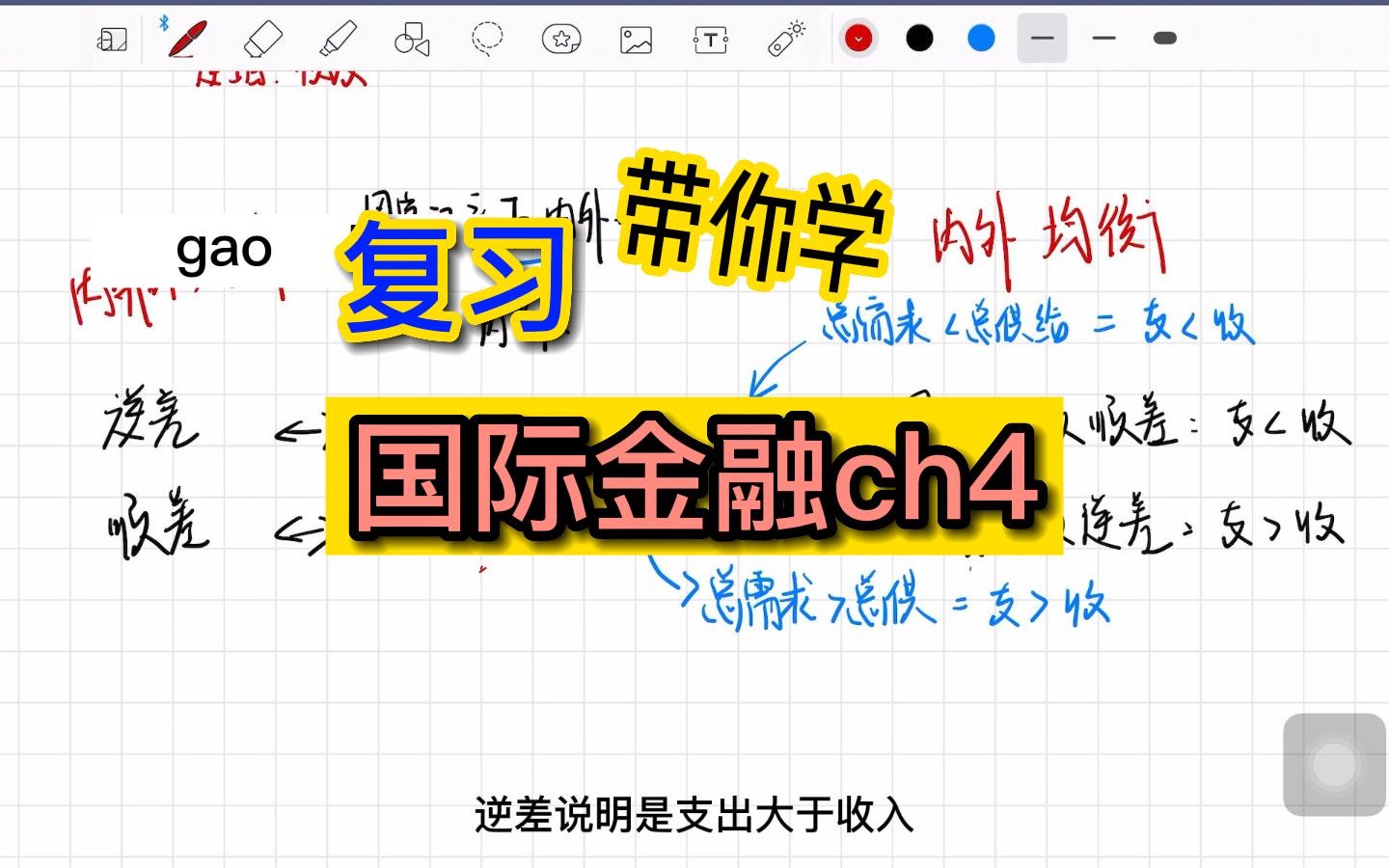Click the yellow '带你学' overlay text
Image resolution: width=1389 pixels, height=868 pixels.
point(753,224)
